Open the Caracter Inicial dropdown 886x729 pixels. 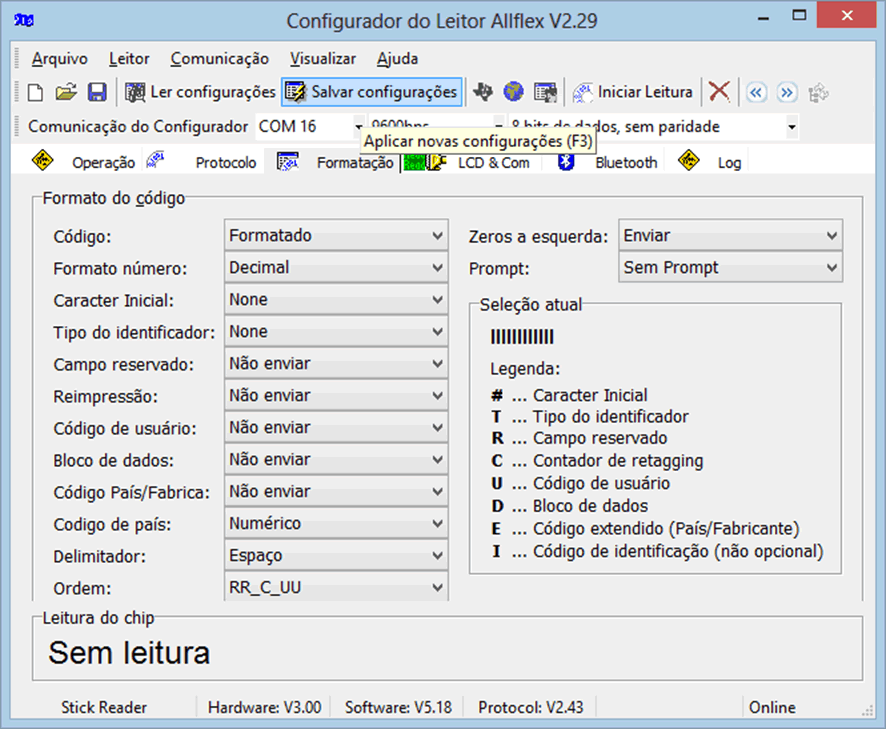coord(336,300)
